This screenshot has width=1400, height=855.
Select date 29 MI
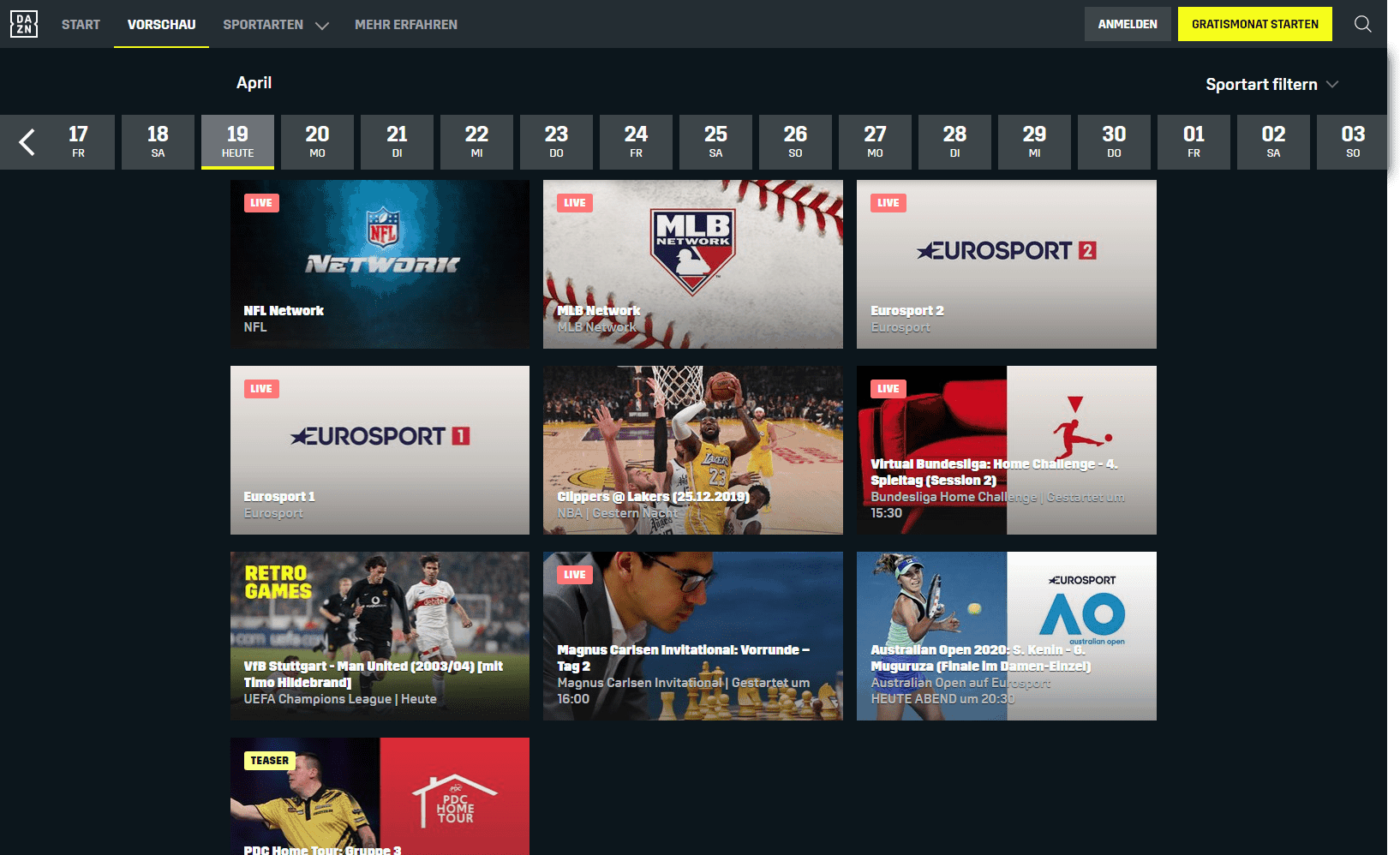click(1034, 142)
